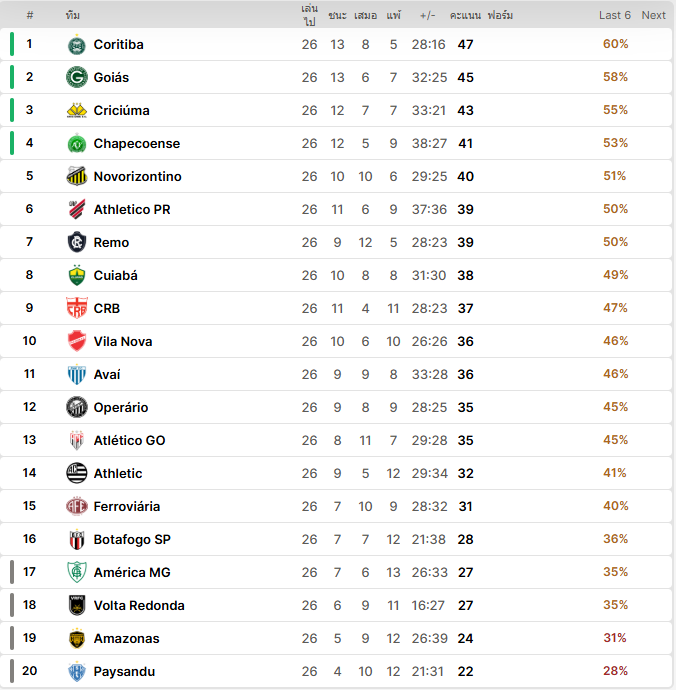The height and width of the screenshot is (690, 676).
Task: Click the Chapecoense team badge
Action: (x=77, y=144)
